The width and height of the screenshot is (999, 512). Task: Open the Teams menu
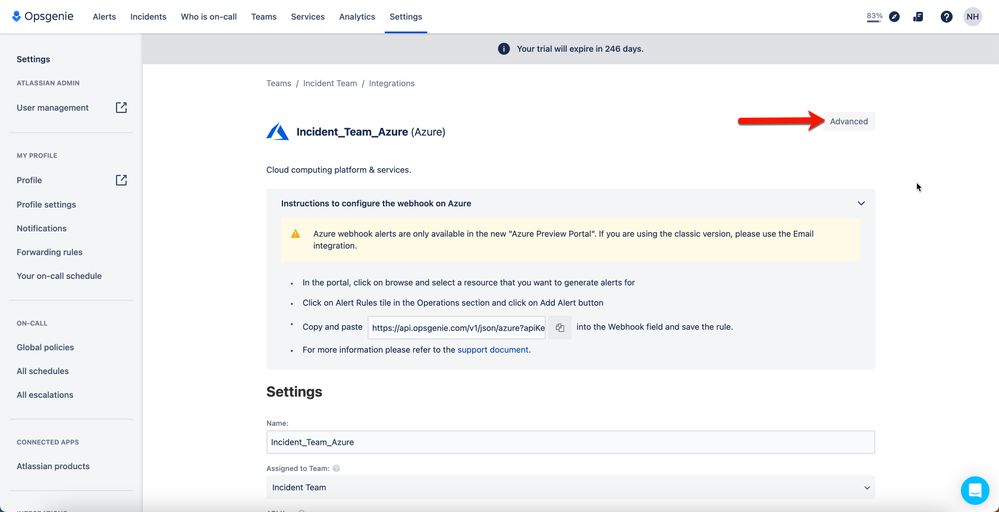(x=264, y=17)
